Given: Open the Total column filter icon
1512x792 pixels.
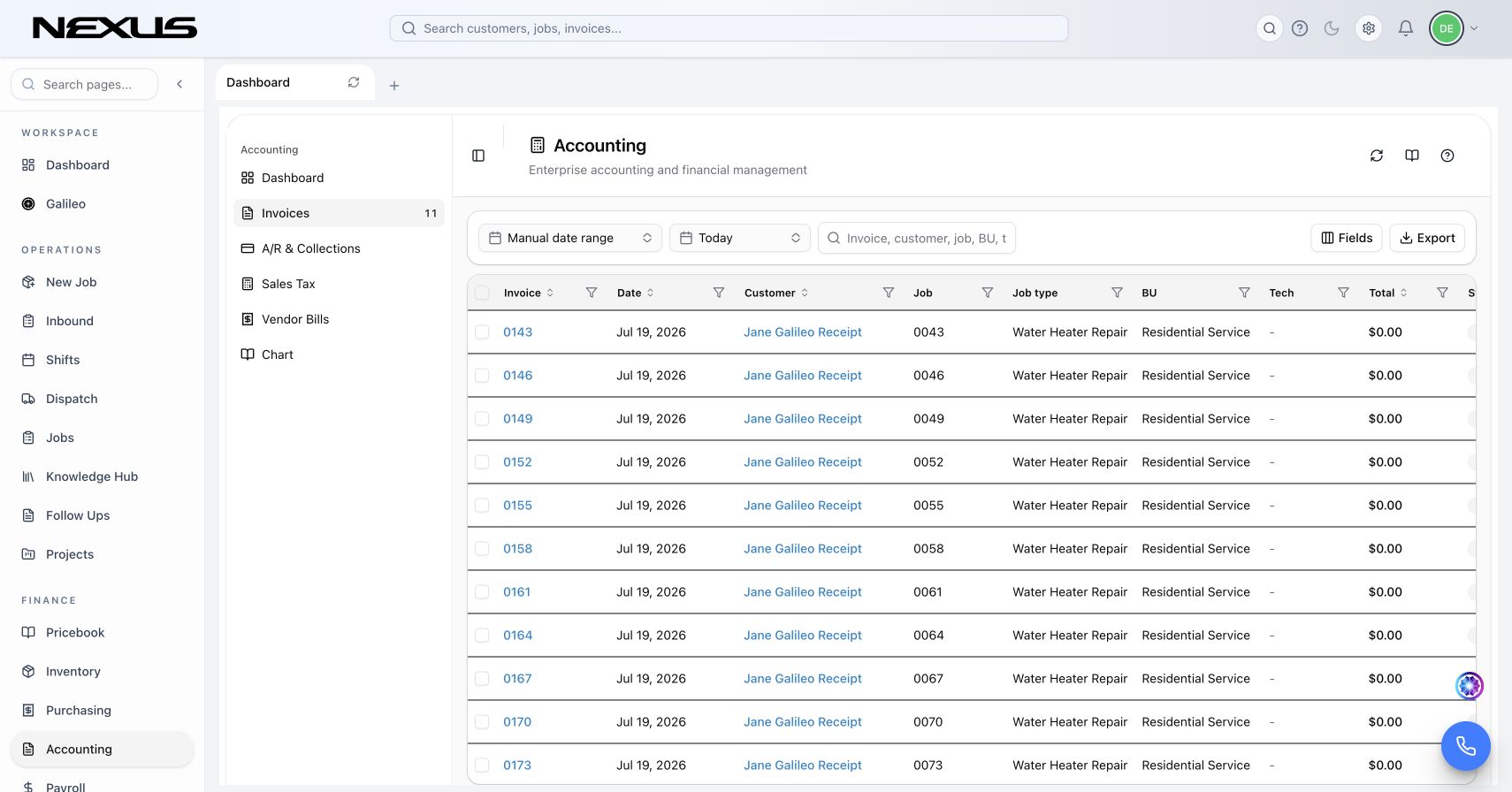Looking at the screenshot, I should (x=1442, y=293).
